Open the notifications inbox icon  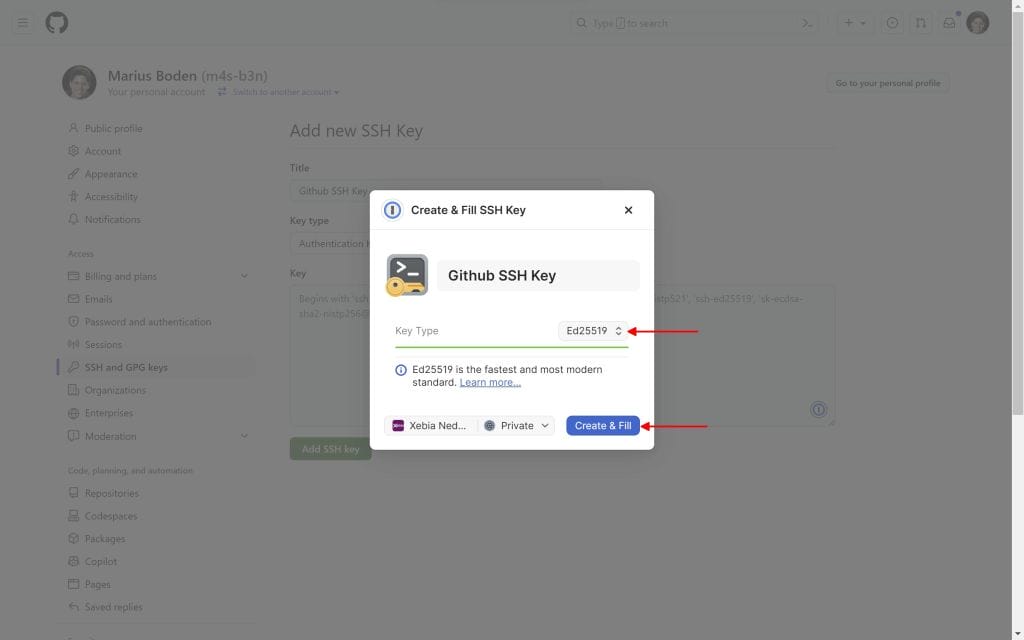point(949,23)
